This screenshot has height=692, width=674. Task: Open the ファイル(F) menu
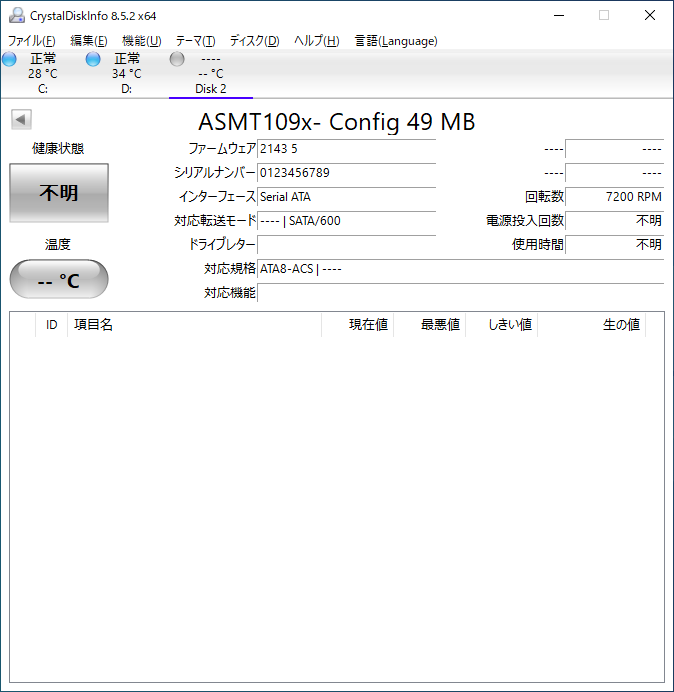[32, 41]
